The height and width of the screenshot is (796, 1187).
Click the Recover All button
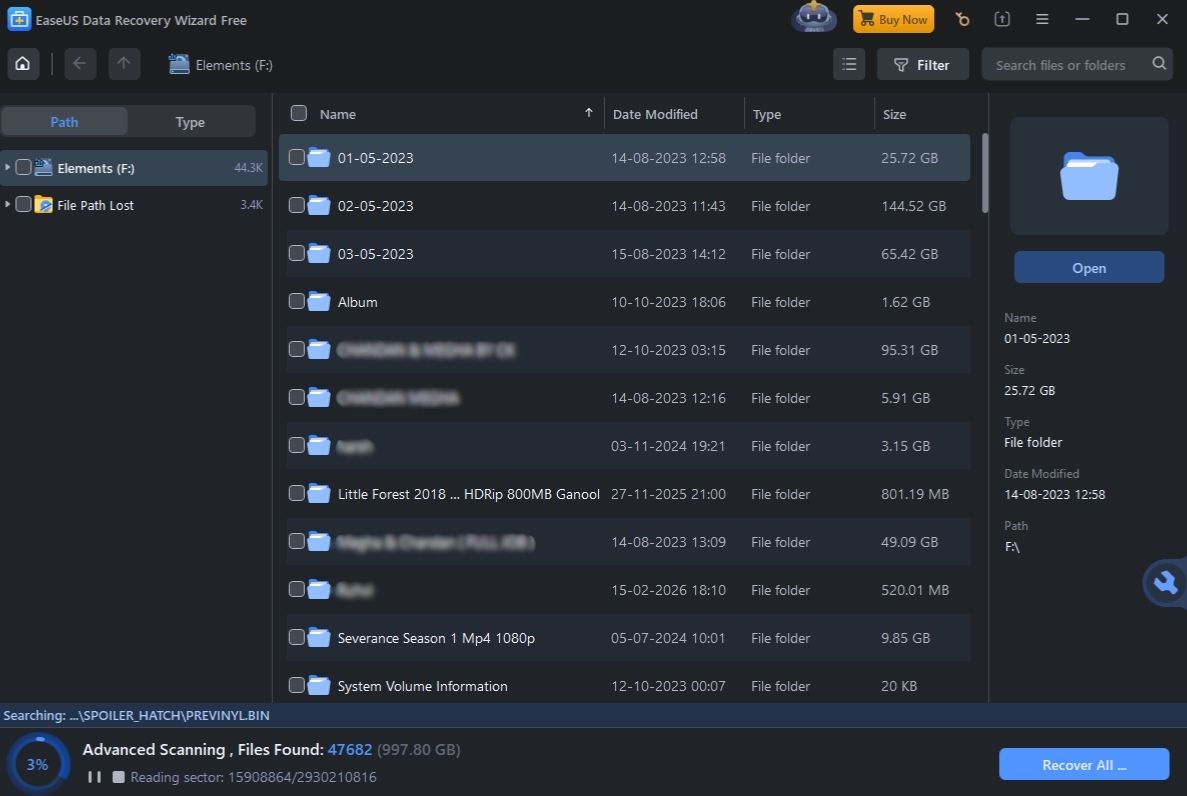(x=1084, y=765)
